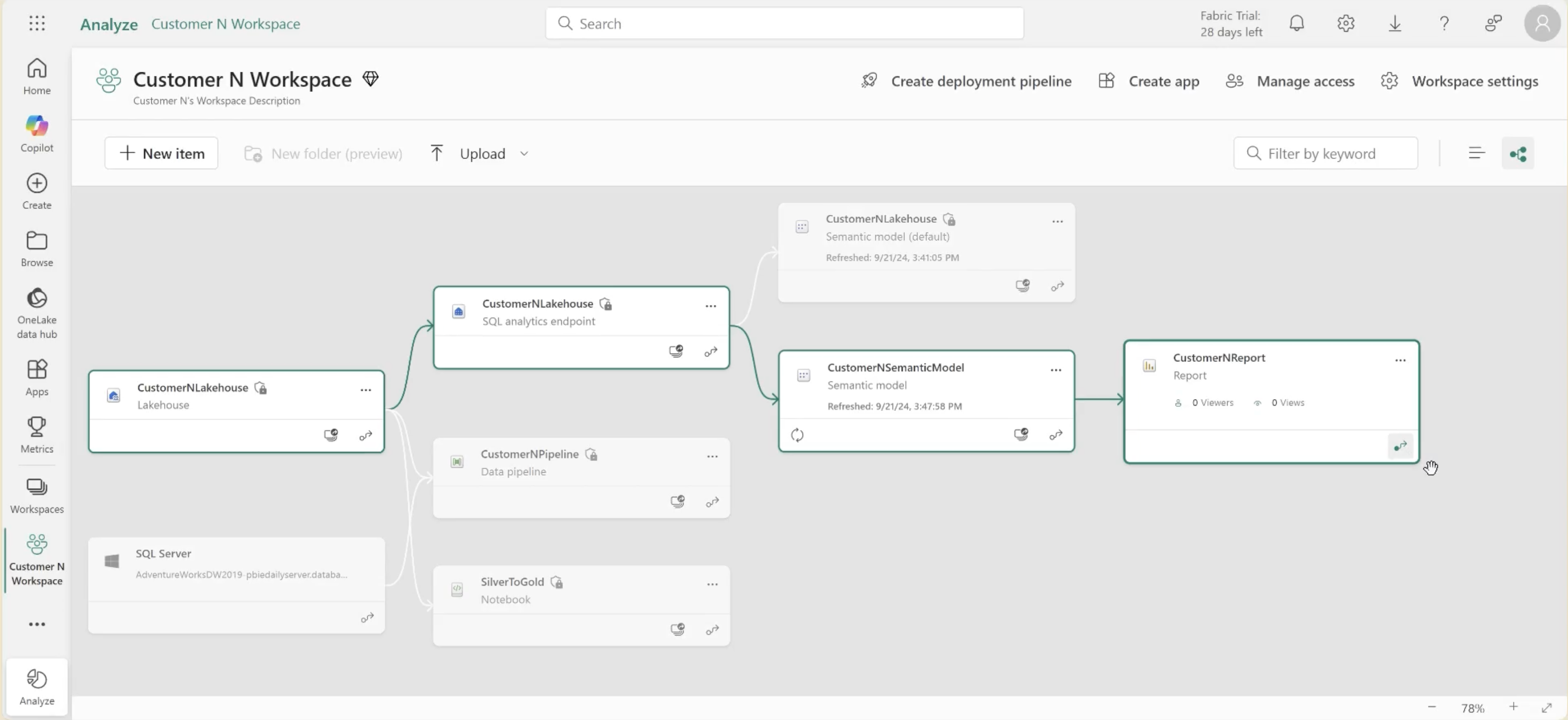Show lineage for Lakehouse card
The height and width of the screenshot is (720, 1568).
pyautogui.click(x=365, y=435)
